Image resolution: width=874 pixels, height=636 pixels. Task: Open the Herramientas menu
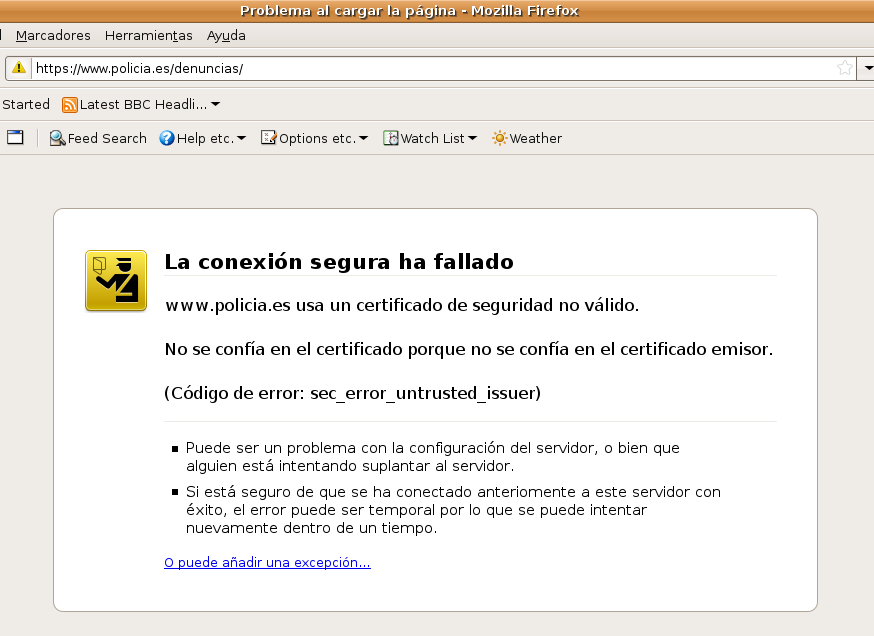tap(148, 36)
